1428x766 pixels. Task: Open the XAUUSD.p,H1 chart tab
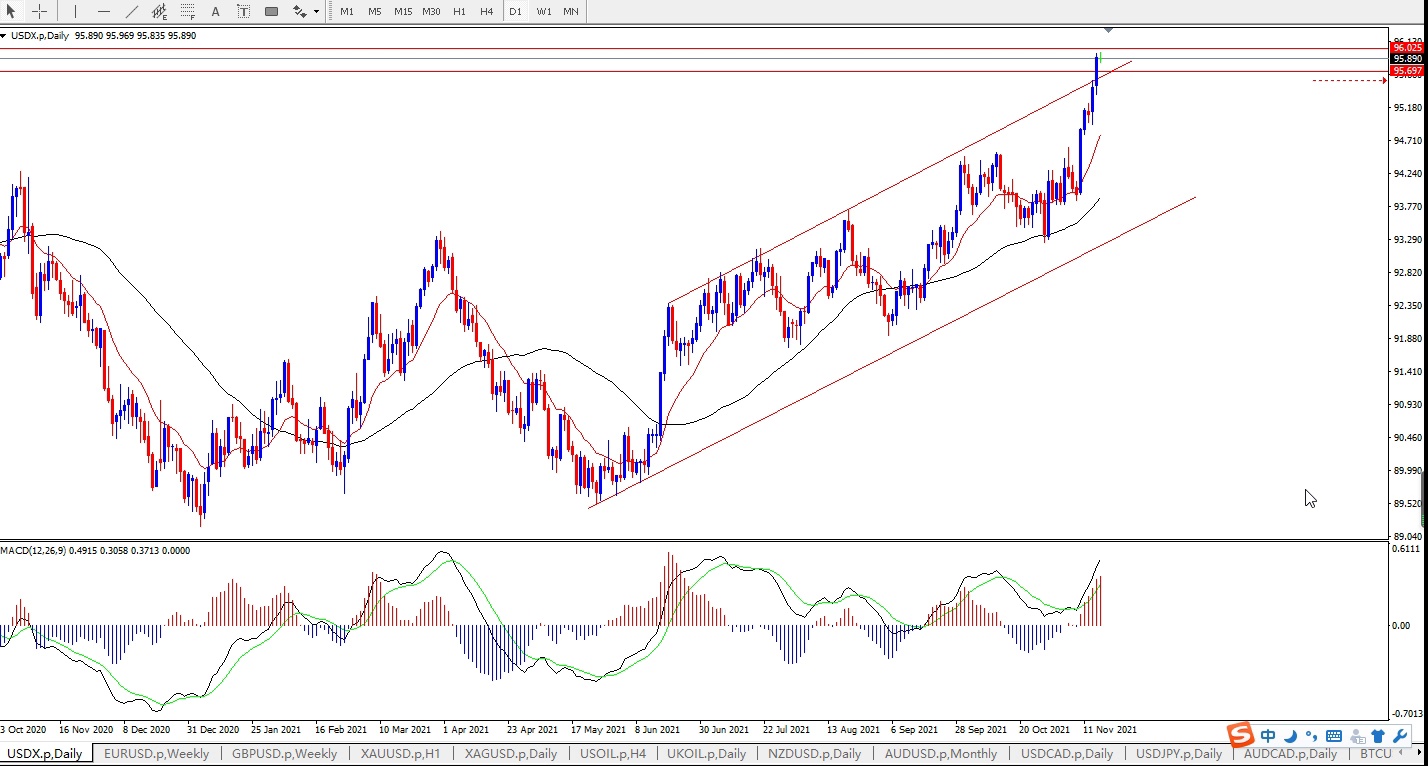[401, 753]
